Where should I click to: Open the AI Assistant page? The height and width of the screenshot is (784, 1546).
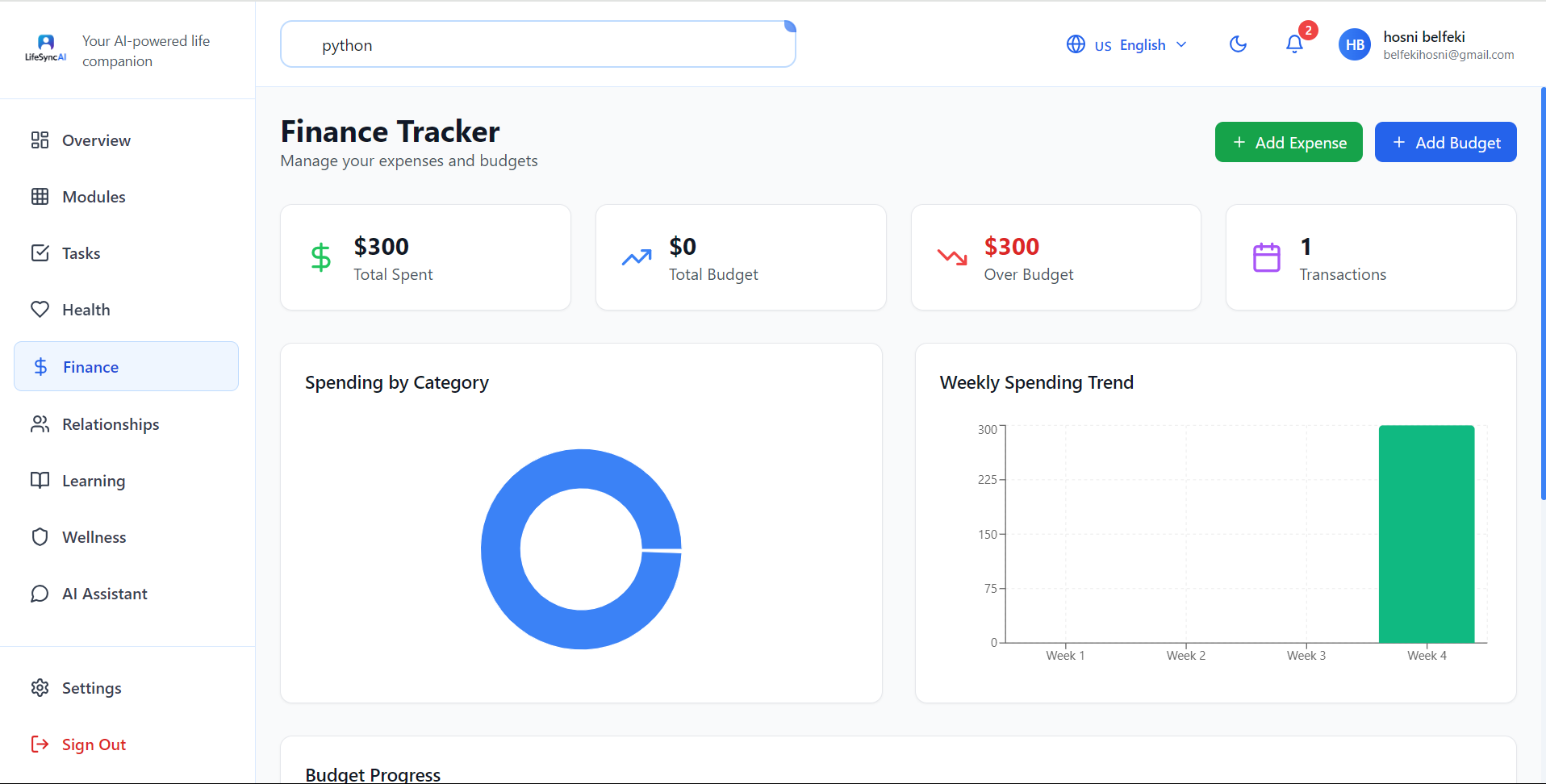(x=126, y=594)
